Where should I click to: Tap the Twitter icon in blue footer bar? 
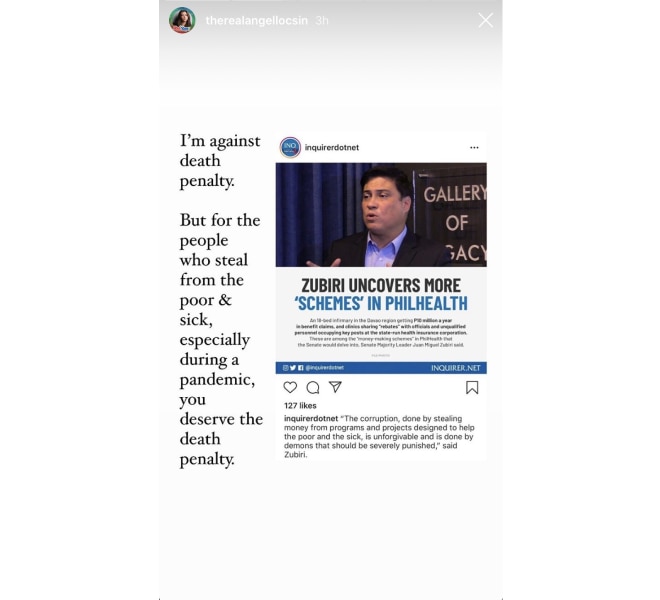(x=293, y=368)
